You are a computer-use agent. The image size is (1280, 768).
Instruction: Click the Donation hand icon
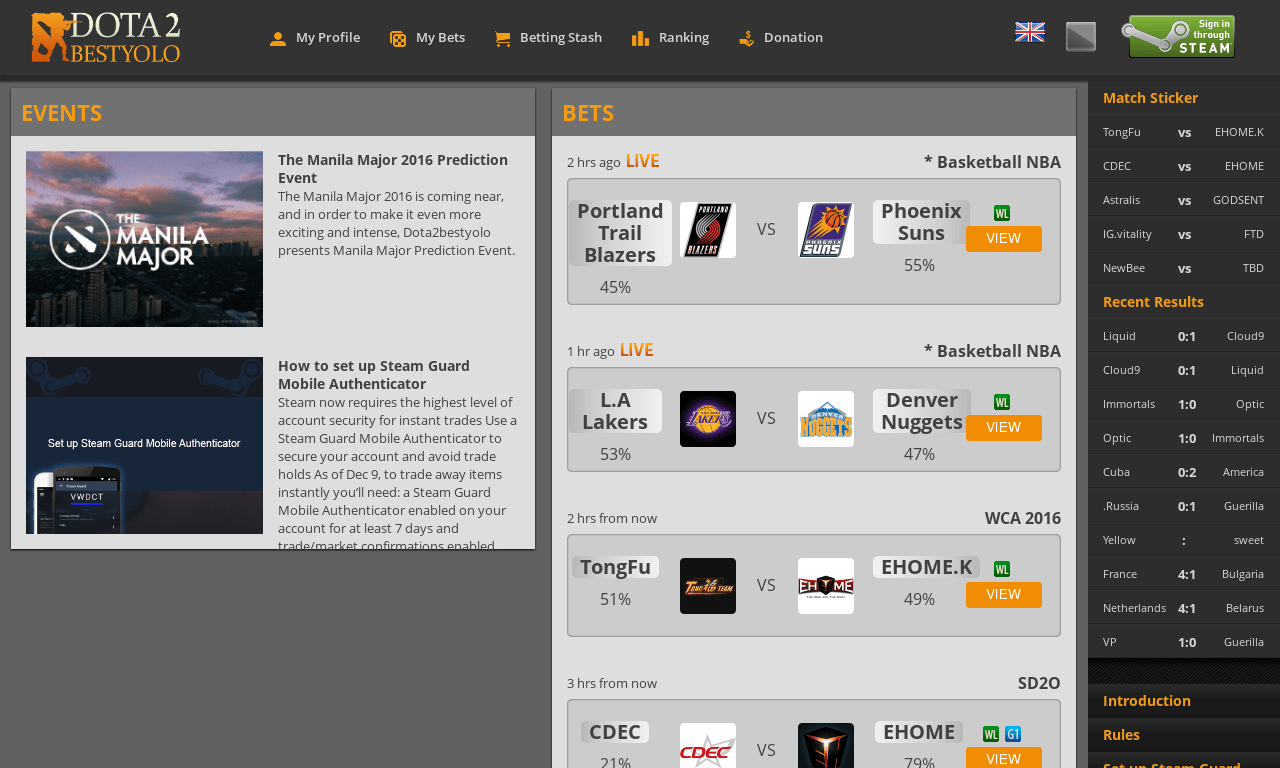pyautogui.click(x=747, y=39)
